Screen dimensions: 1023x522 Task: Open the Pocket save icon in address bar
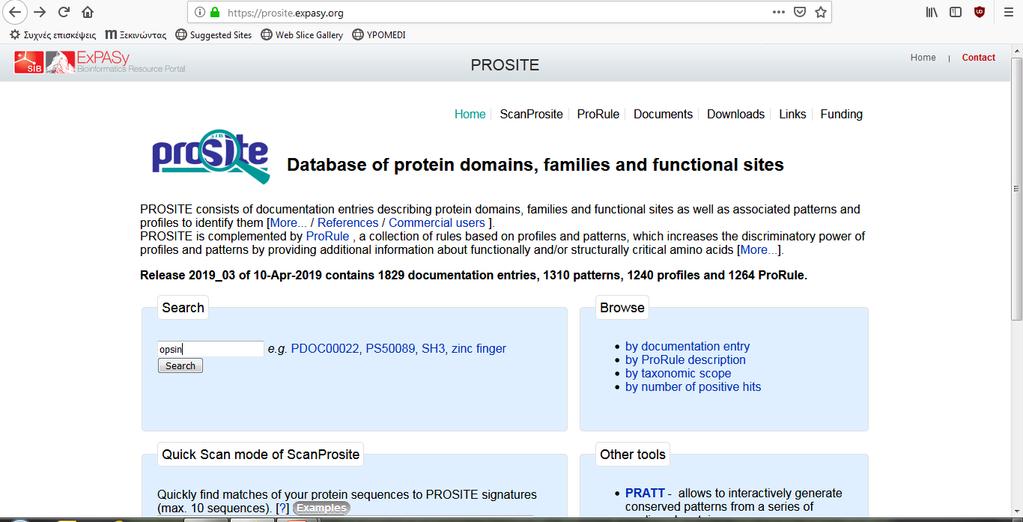pos(799,12)
